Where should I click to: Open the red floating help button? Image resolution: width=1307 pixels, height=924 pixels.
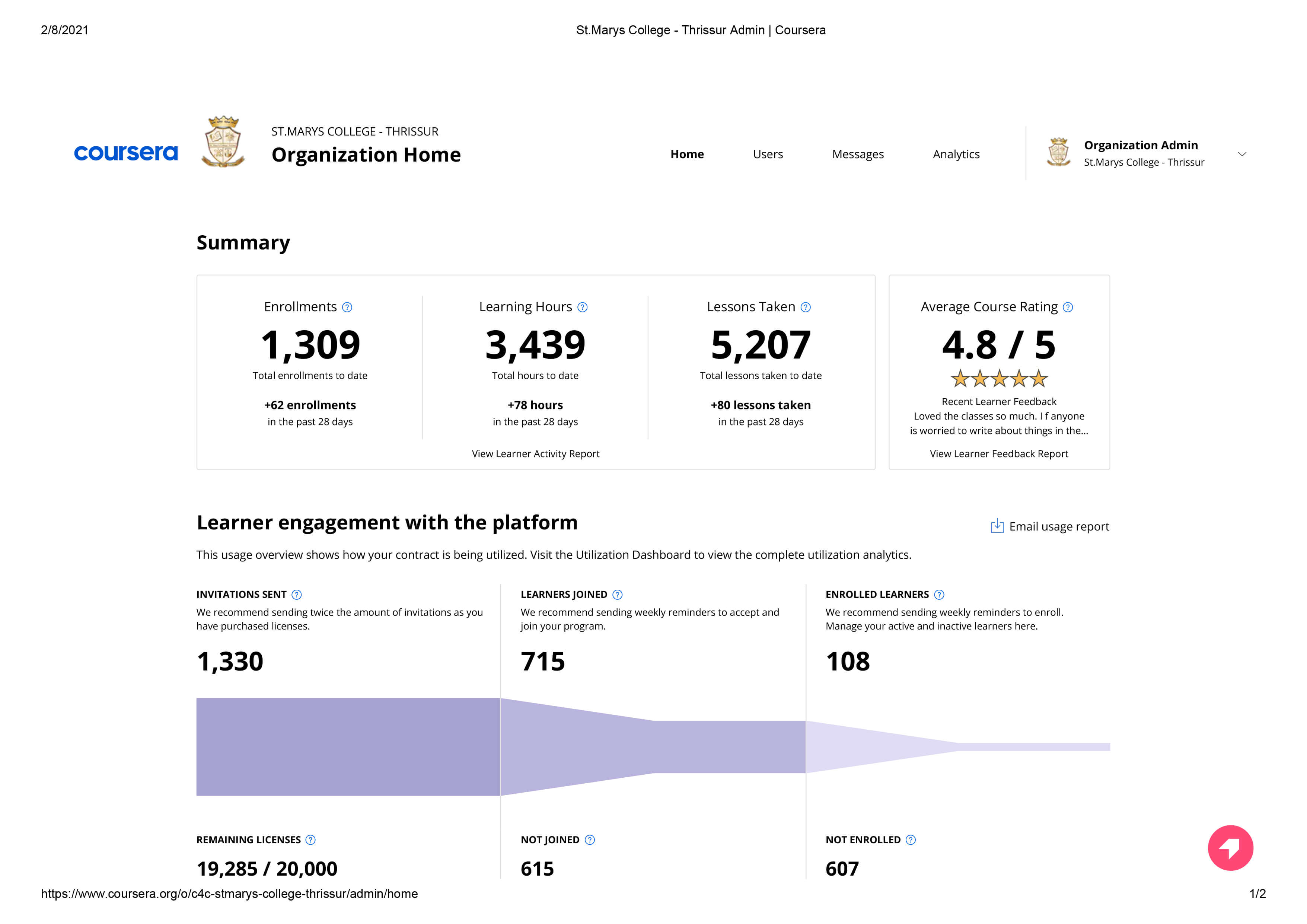click(1231, 848)
